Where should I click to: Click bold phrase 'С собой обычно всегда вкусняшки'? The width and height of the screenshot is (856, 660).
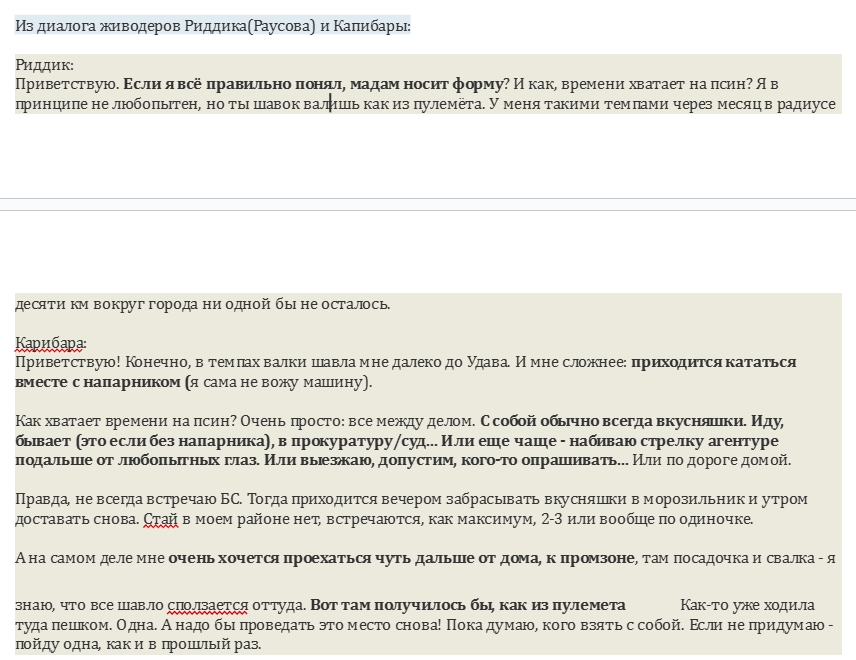point(612,421)
